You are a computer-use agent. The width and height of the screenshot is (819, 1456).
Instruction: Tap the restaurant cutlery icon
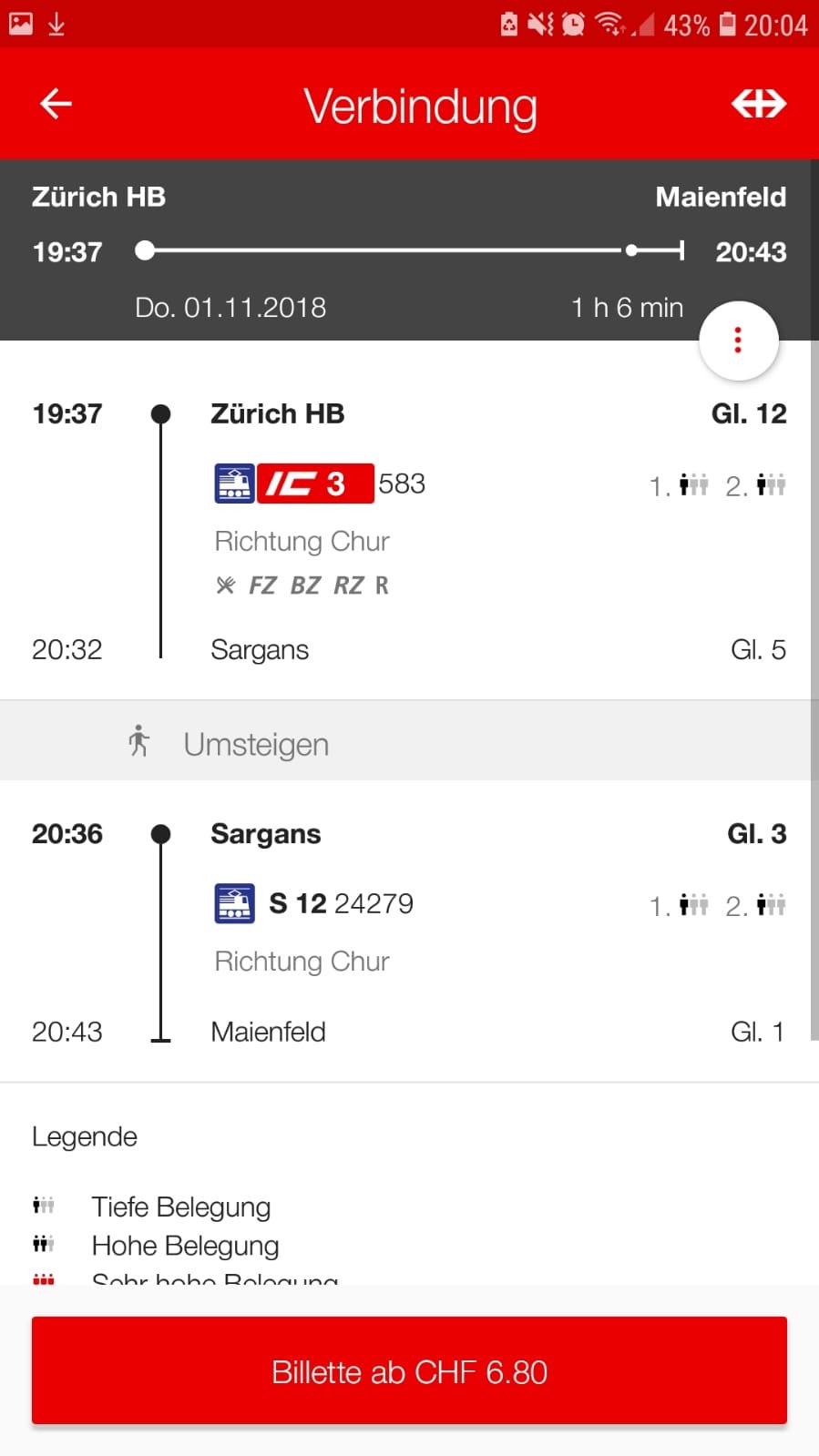225,585
